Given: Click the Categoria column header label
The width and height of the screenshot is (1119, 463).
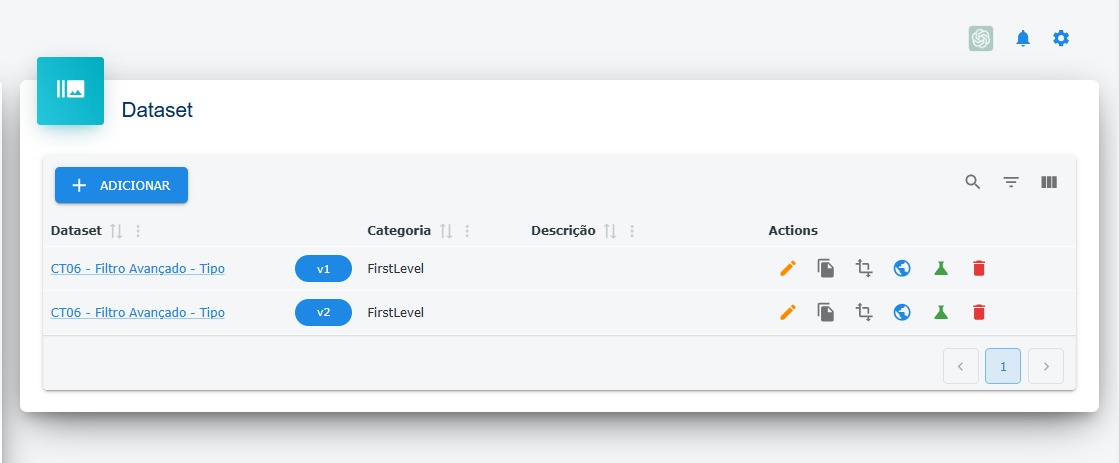Looking at the screenshot, I should click(x=399, y=230).
